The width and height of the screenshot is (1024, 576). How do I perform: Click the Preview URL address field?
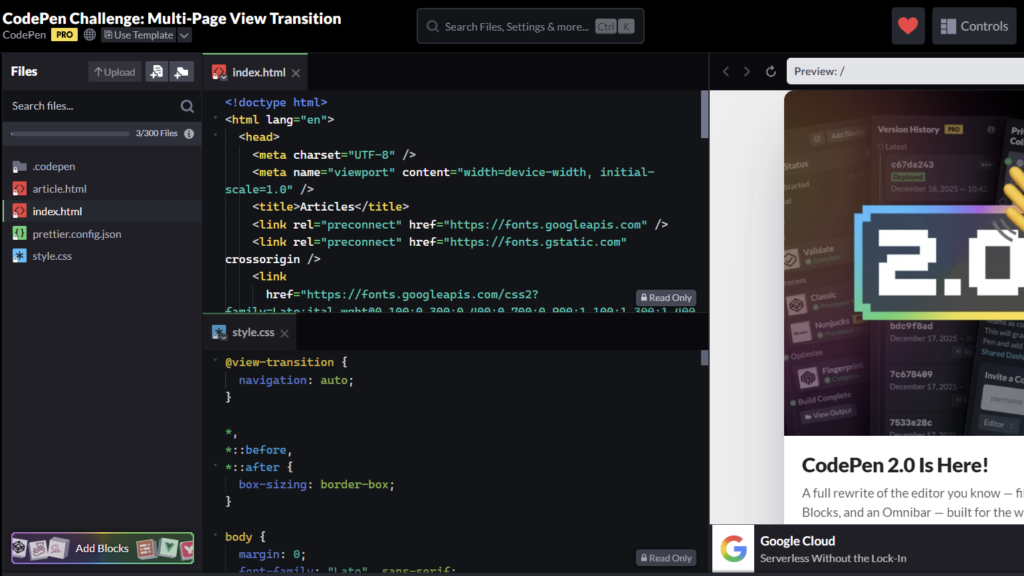tap(905, 71)
